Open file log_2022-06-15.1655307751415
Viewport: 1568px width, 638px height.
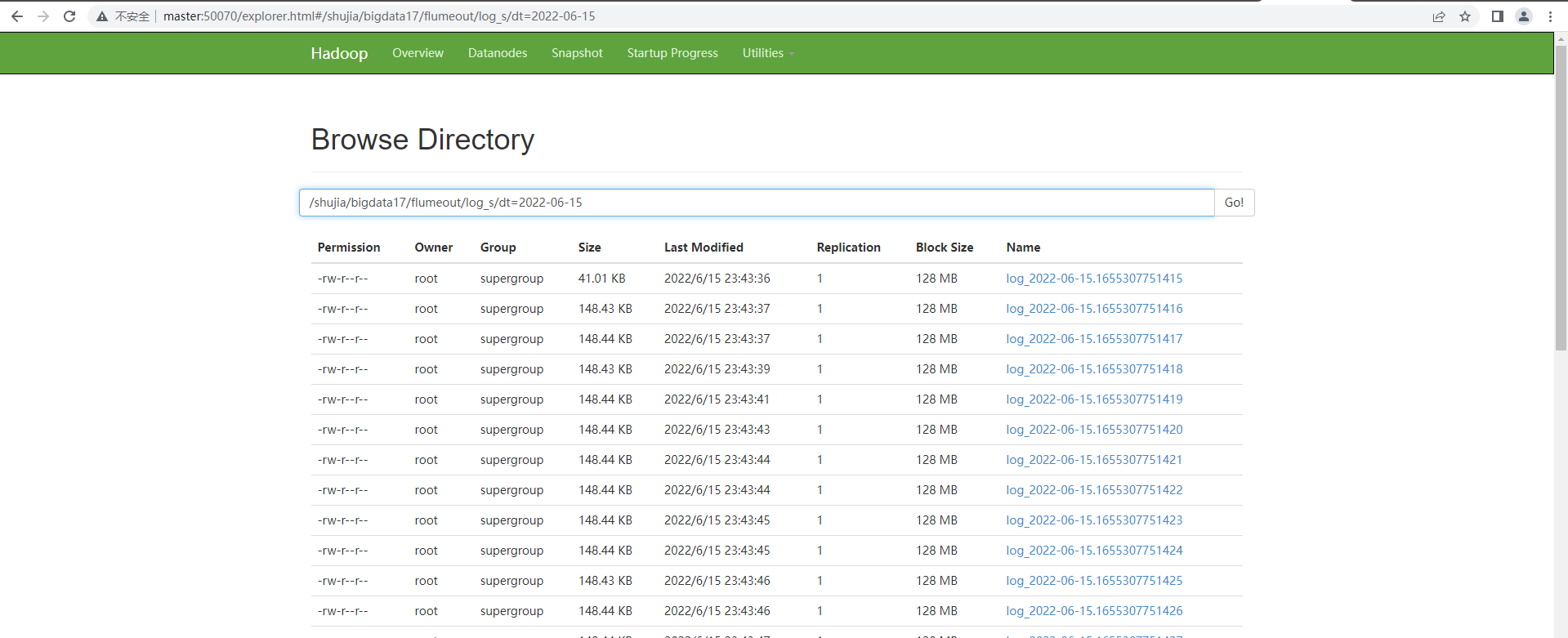point(1094,279)
